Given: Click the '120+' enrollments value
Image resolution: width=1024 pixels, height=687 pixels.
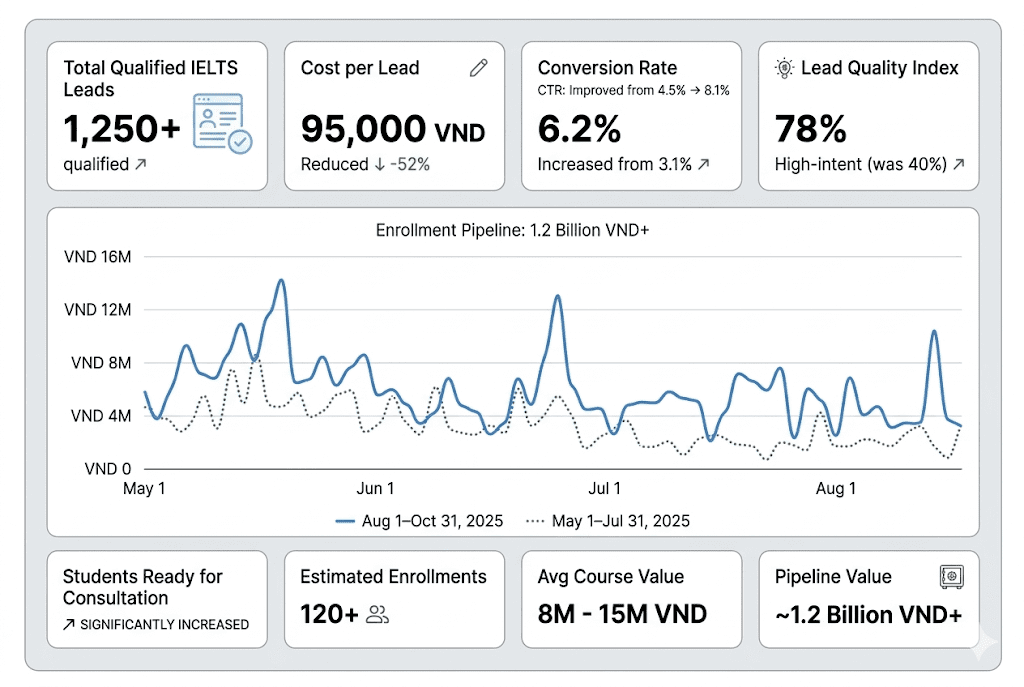Looking at the screenshot, I should pos(329,615).
